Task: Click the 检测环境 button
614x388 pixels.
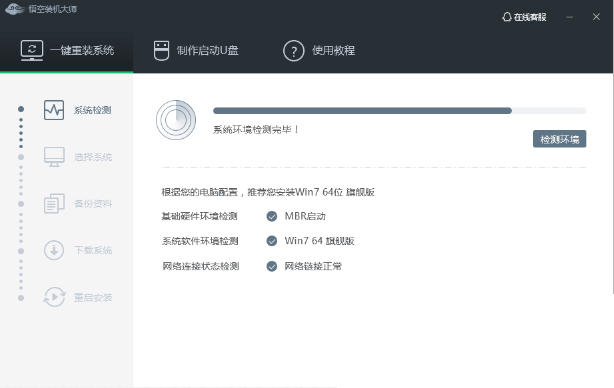Action: tap(559, 139)
